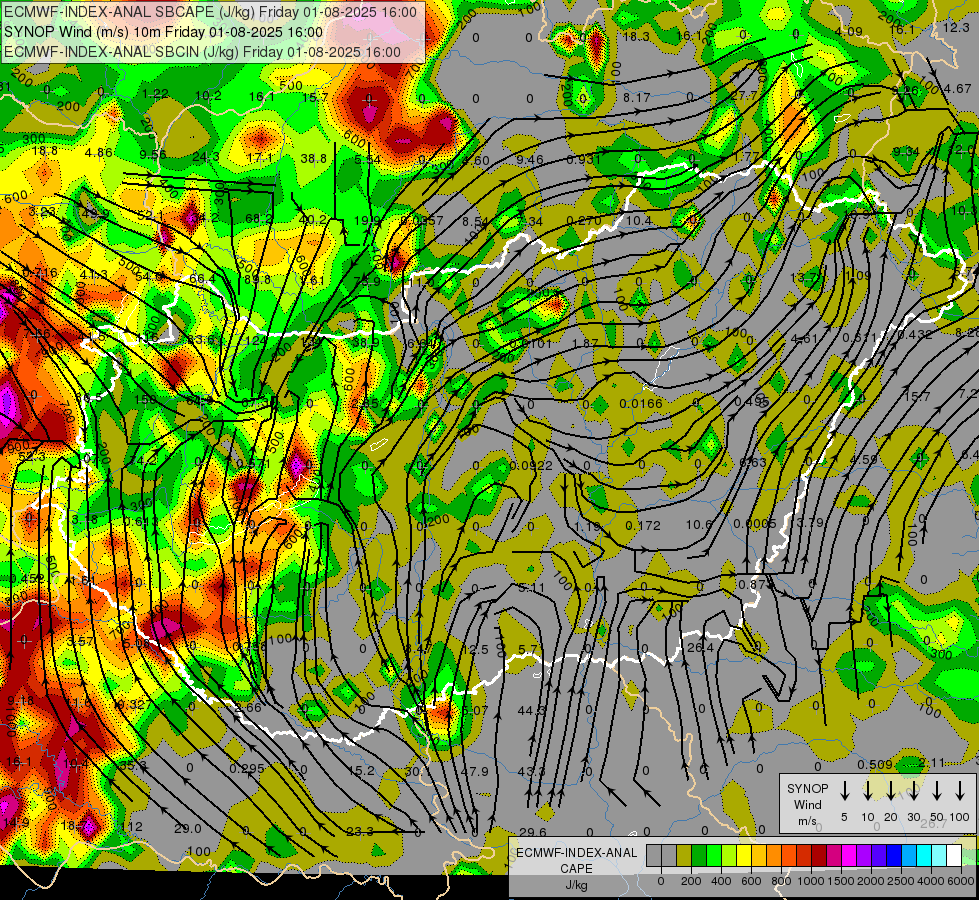Click the 30 m/s wind arrow in legend
979x900 pixels.
pos(914,790)
